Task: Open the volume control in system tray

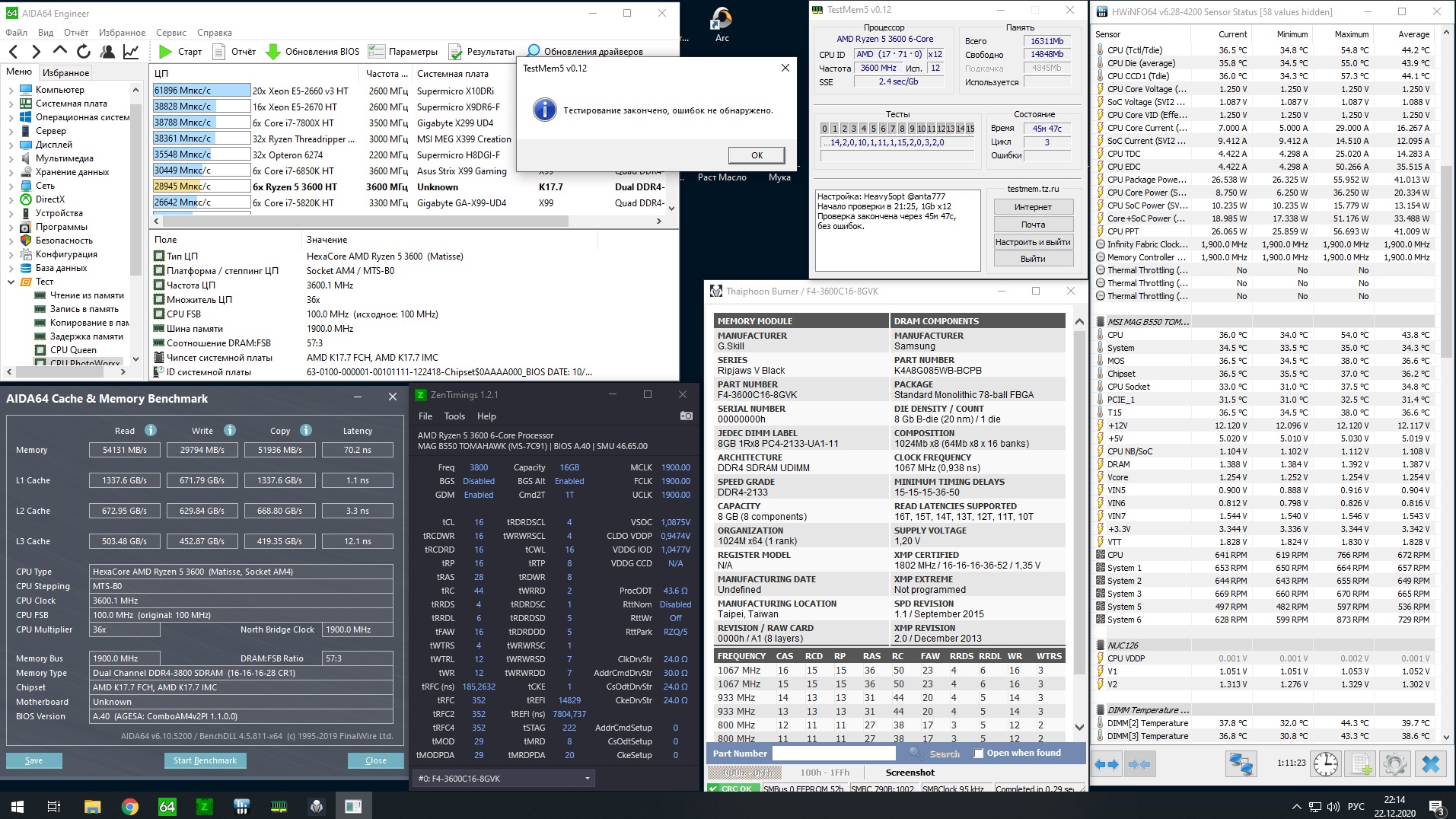Action: (x=1333, y=807)
